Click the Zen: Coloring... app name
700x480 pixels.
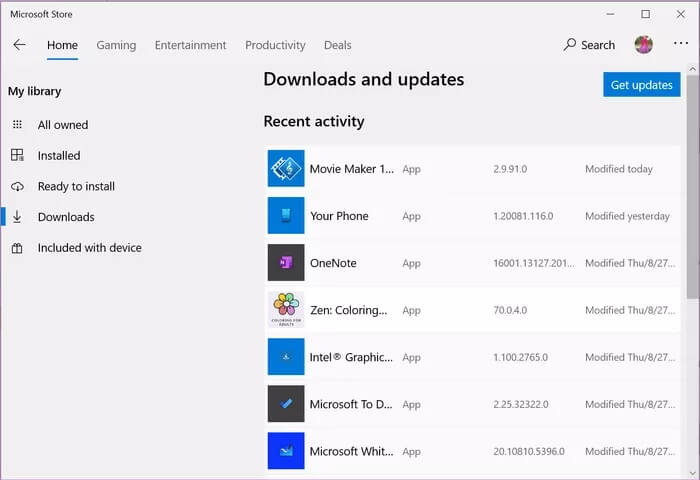(349, 310)
